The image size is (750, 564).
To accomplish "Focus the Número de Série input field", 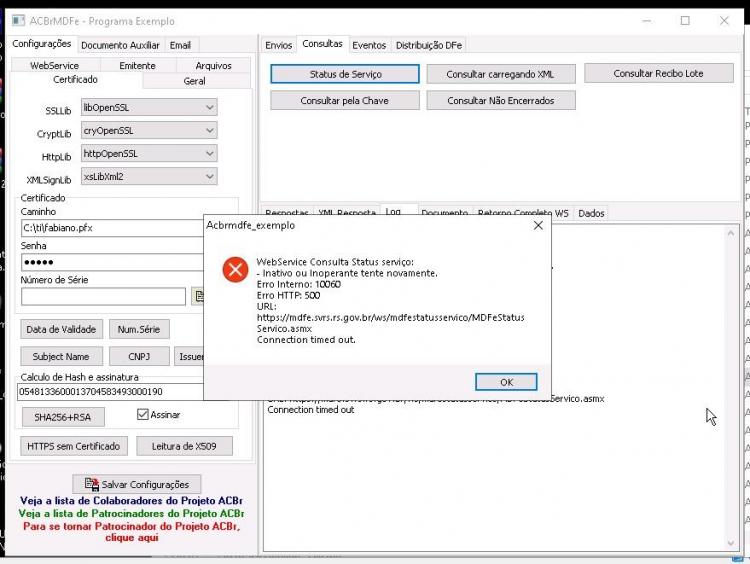I will pos(103,296).
